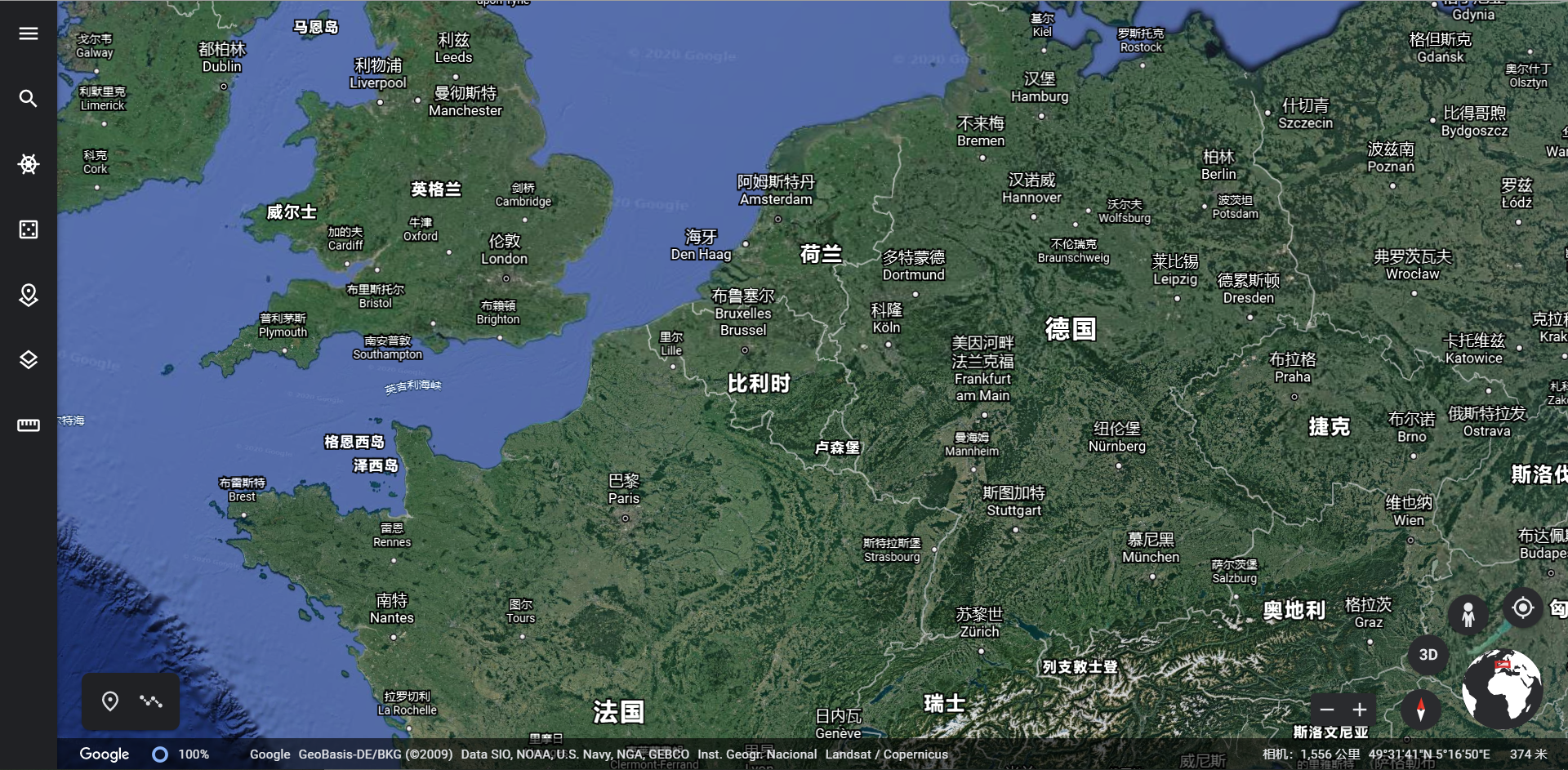The width and height of the screenshot is (1568, 770).
Task: Click the Stuttgart city label
Action: tap(1014, 501)
